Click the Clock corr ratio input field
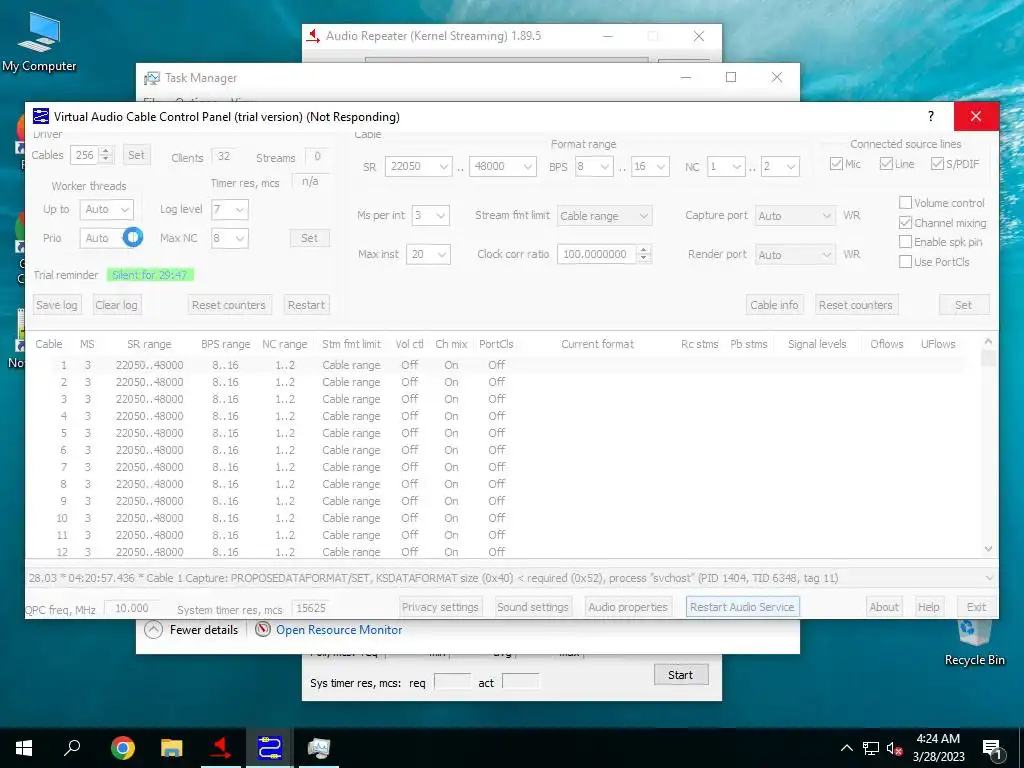This screenshot has height=768, width=1024. (x=597, y=254)
